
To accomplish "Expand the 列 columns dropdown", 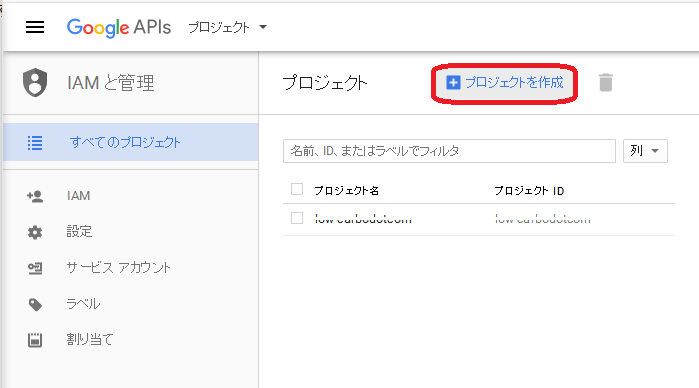I will tap(645, 151).
